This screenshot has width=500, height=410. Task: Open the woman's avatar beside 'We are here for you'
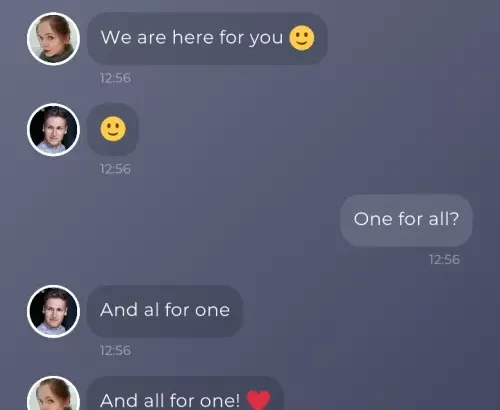coord(53,39)
